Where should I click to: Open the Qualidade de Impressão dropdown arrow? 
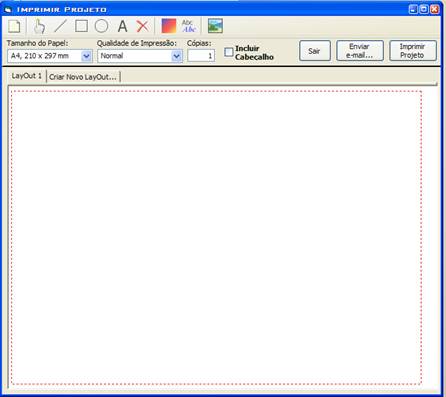pos(177,56)
